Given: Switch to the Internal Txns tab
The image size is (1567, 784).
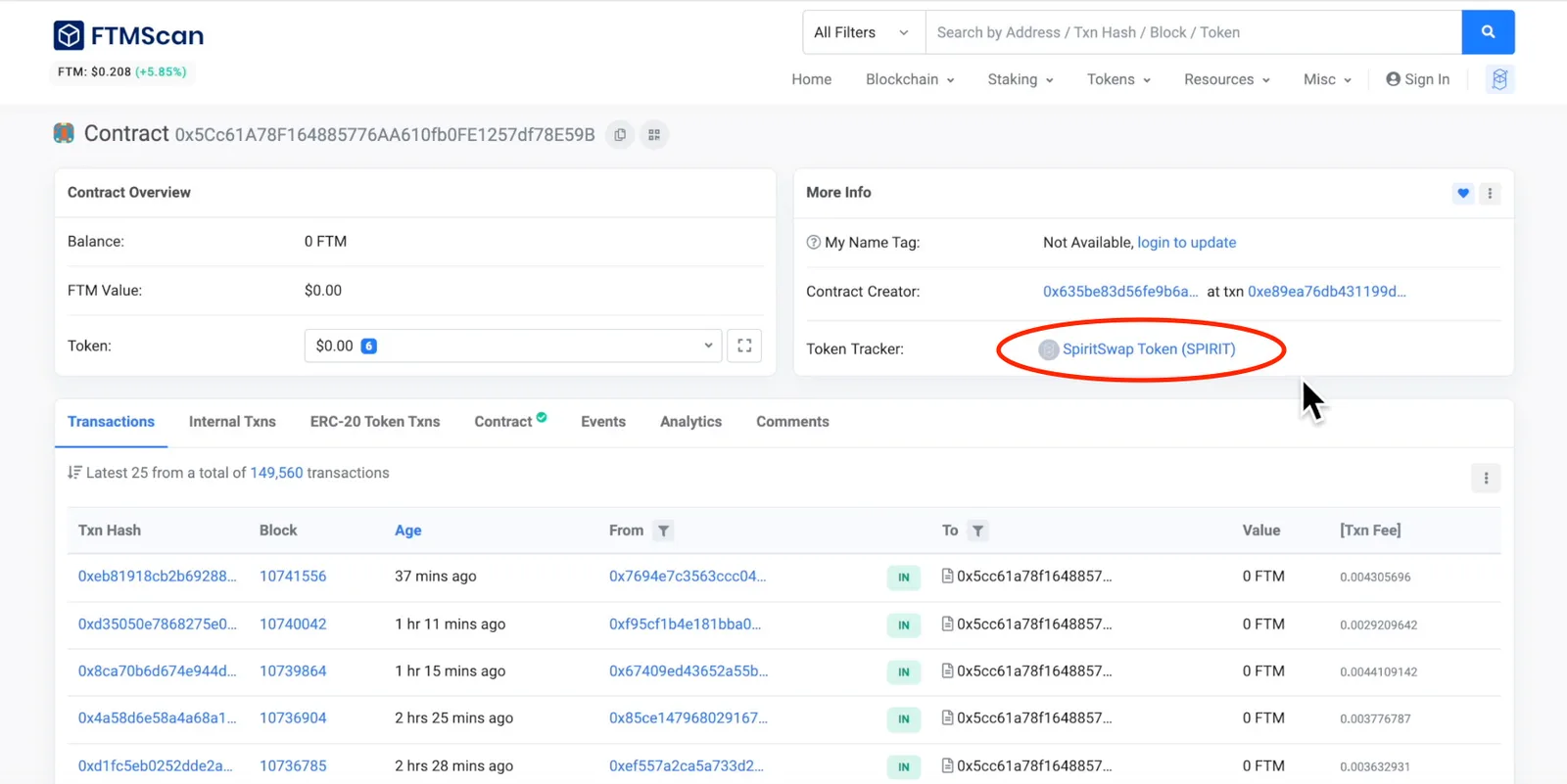Looking at the screenshot, I should pyautogui.click(x=232, y=422).
